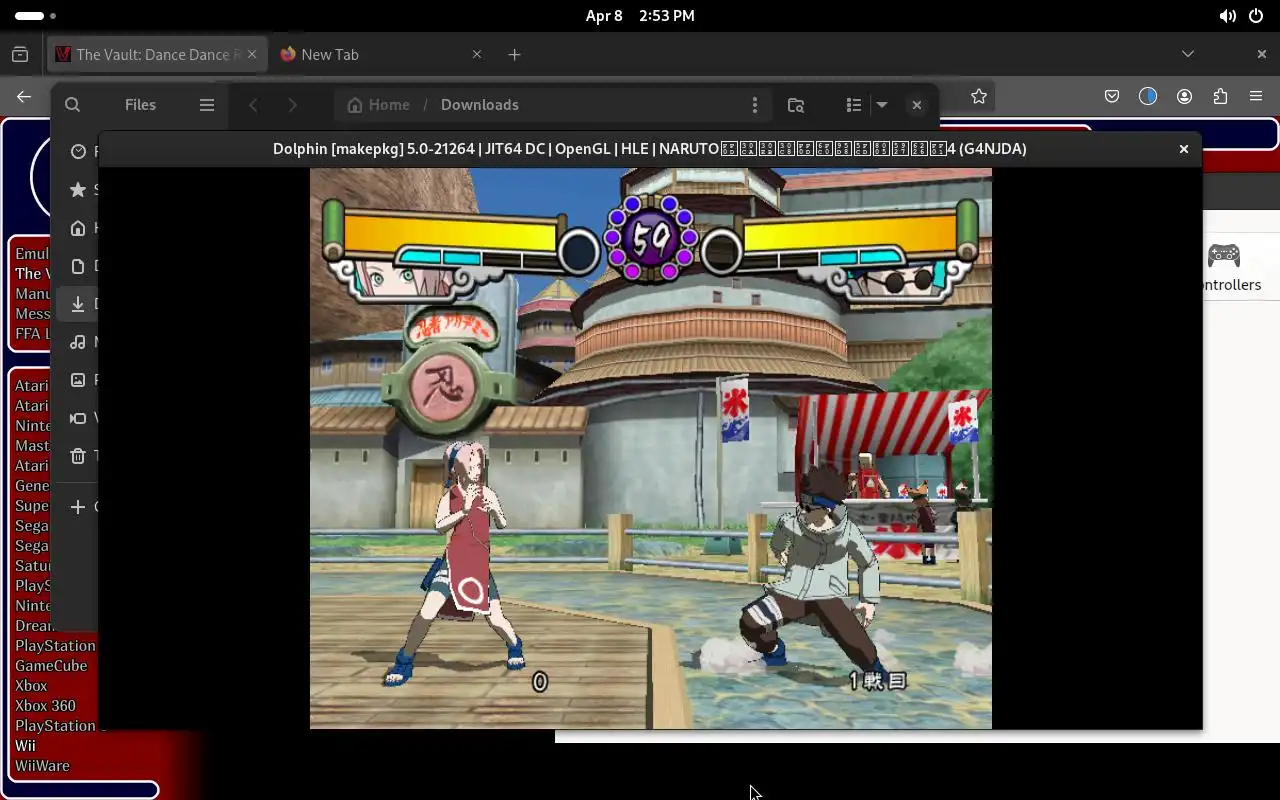Open Music icon in Files sidebar
Viewport: 1280px width, 800px height.
pos(78,342)
